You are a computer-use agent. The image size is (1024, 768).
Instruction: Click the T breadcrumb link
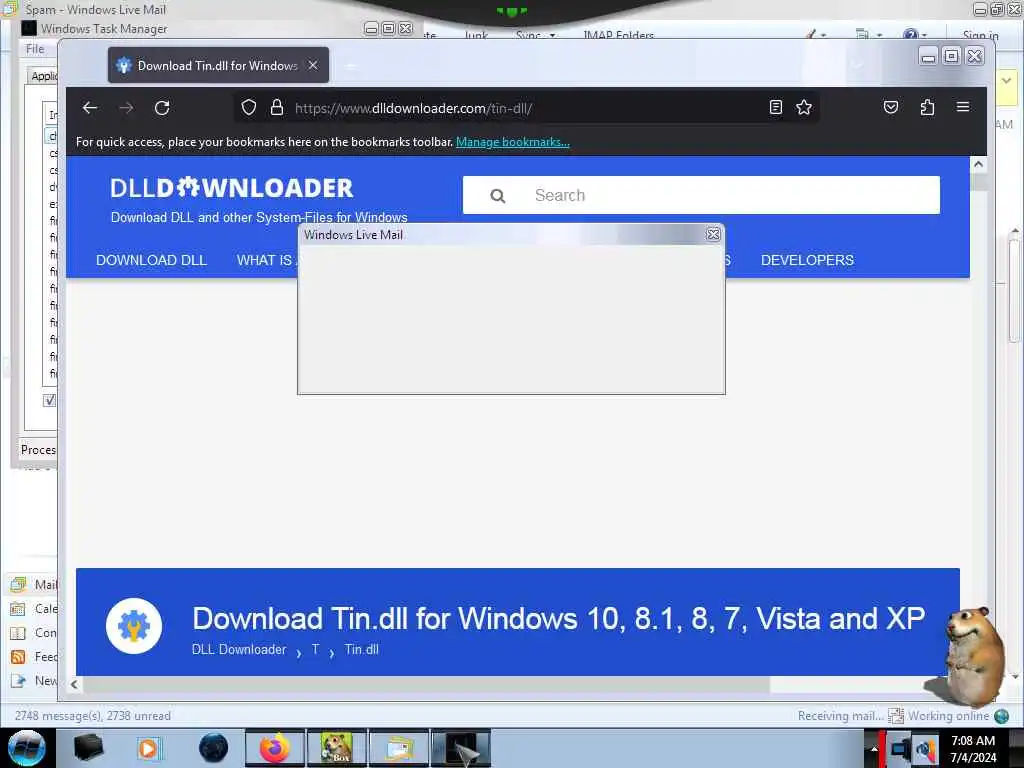tap(315, 650)
